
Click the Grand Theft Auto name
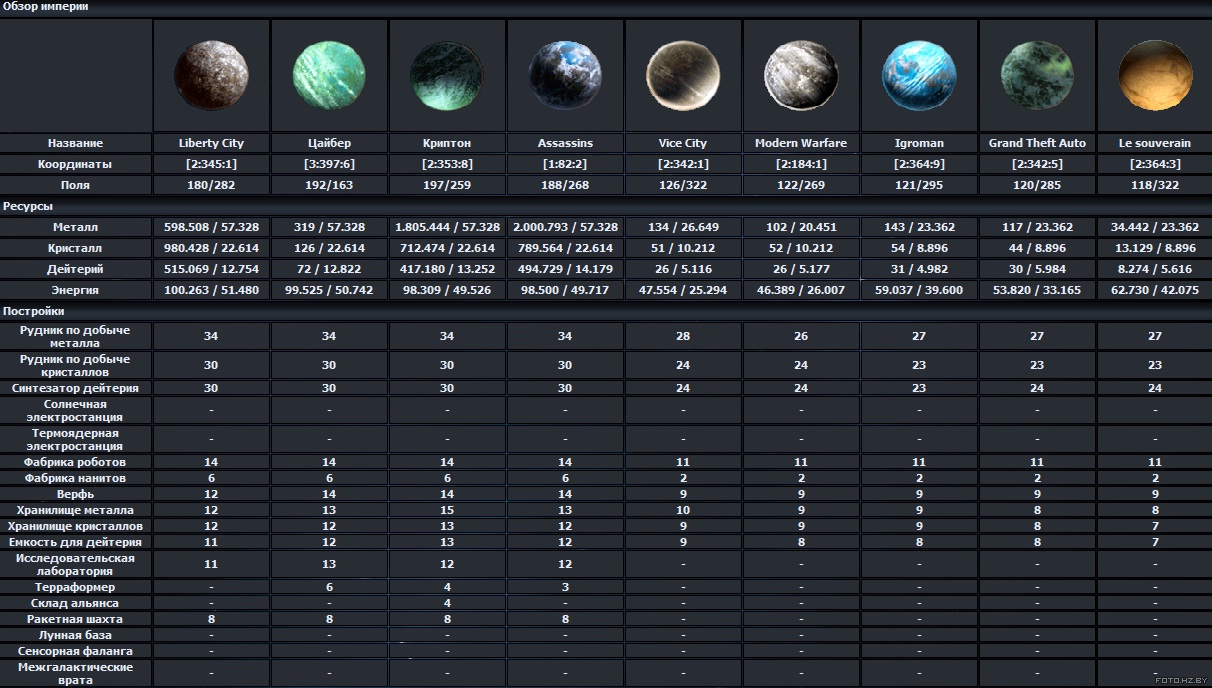pyautogui.click(x=1037, y=143)
